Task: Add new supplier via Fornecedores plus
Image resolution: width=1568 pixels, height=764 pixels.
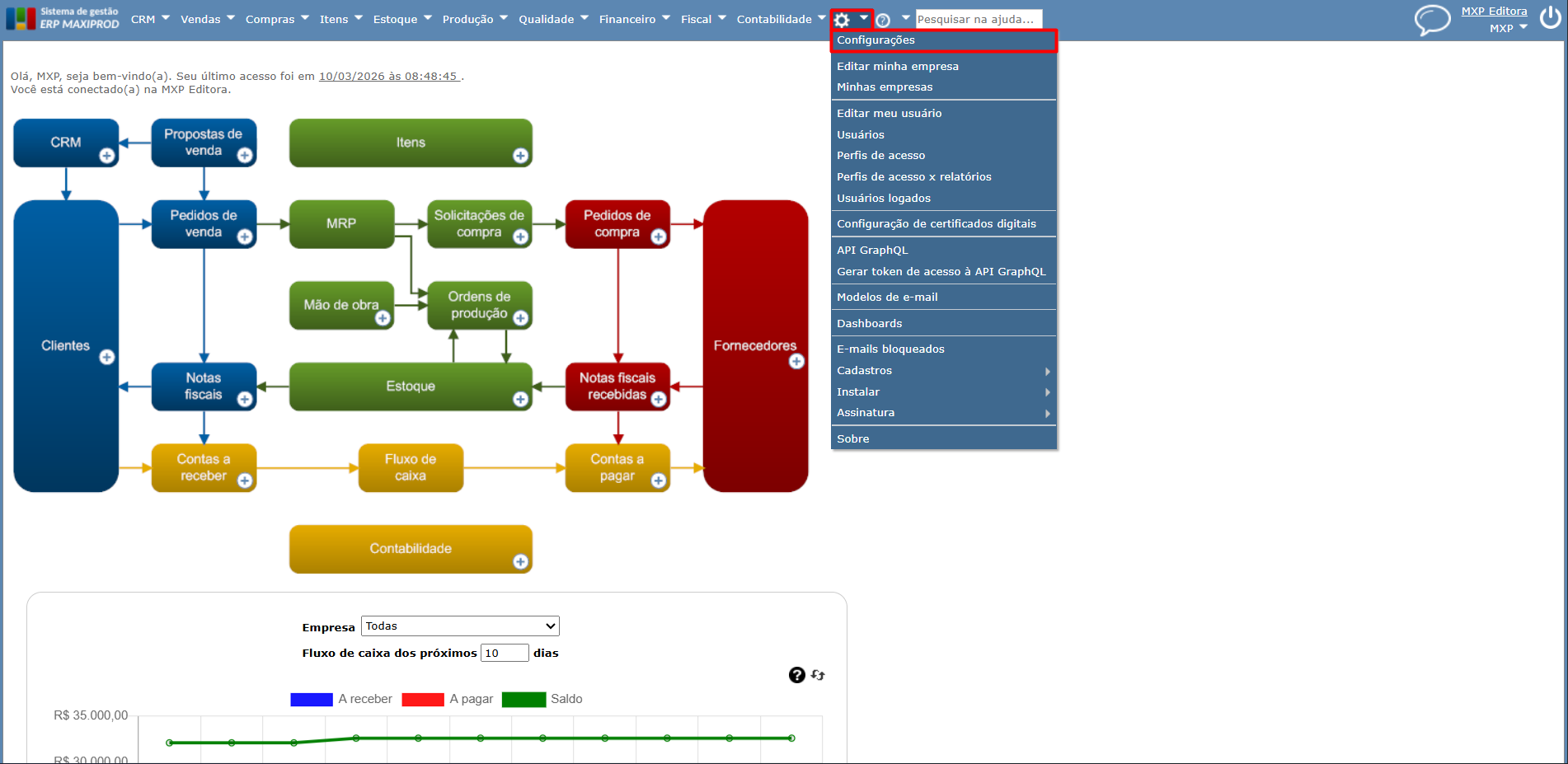Action: (x=796, y=361)
